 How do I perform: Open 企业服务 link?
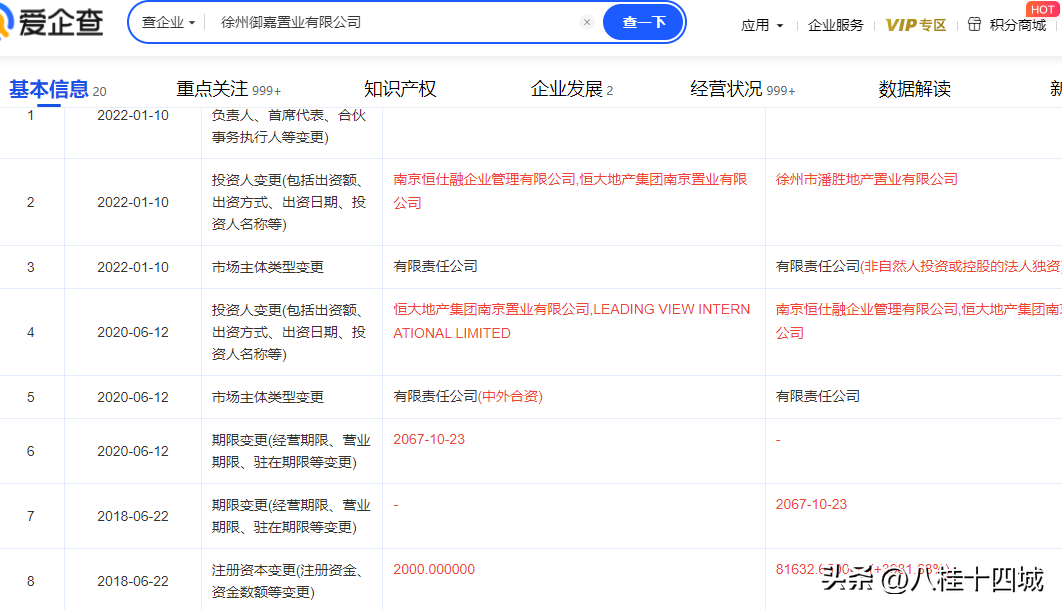coord(836,25)
